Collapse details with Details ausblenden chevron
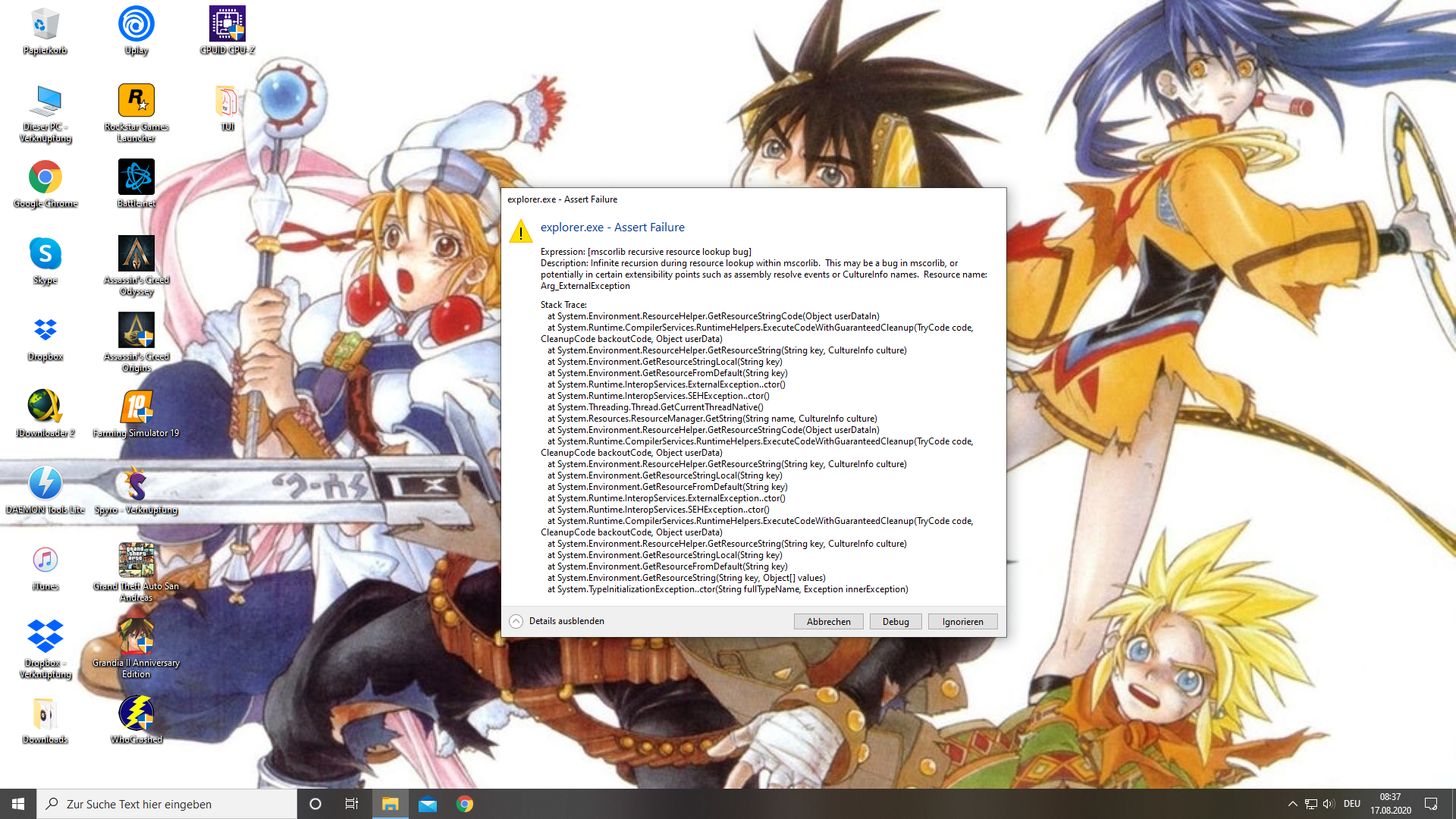The image size is (1456, 819). coord(516,621)
